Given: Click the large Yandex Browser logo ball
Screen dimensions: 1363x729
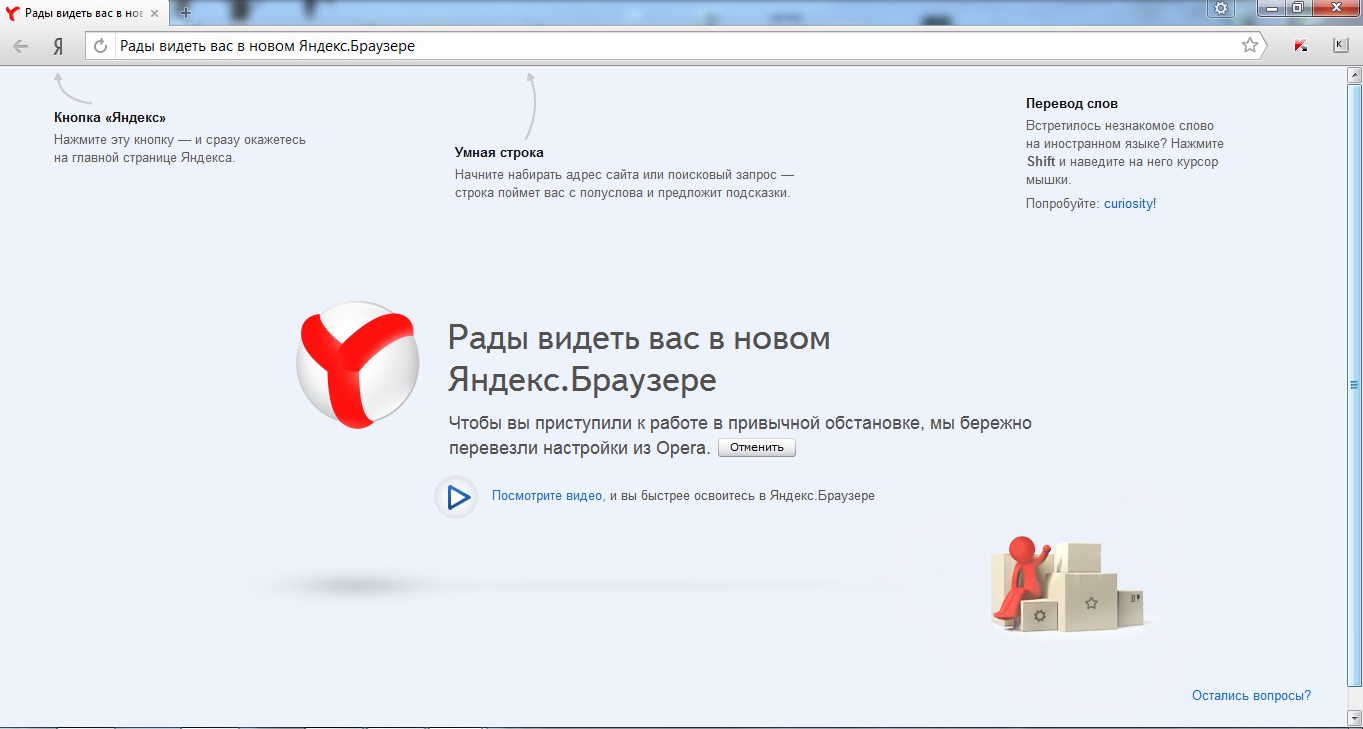Looking at the screenshot, I should tap(358, 366).
